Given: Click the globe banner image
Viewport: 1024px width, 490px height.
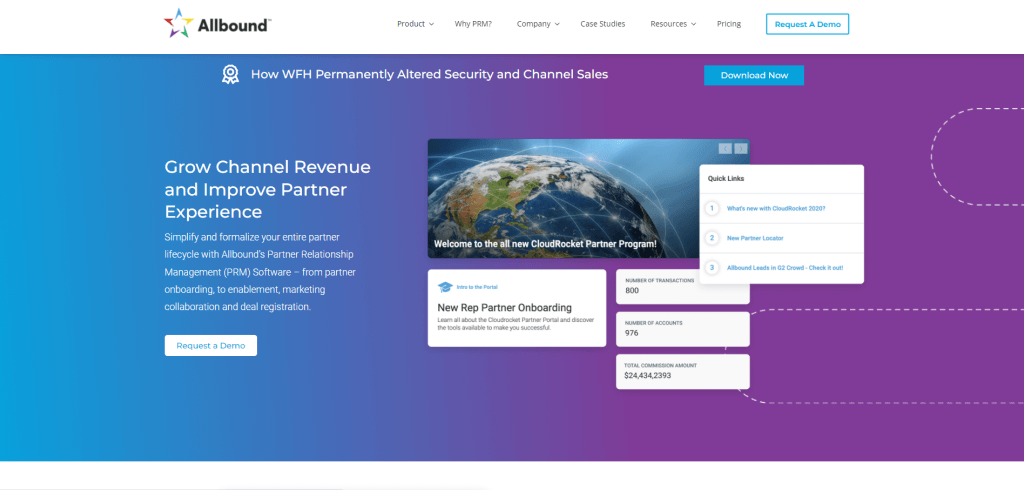Looking at the screenshot, I should click(x=588, y=199).
